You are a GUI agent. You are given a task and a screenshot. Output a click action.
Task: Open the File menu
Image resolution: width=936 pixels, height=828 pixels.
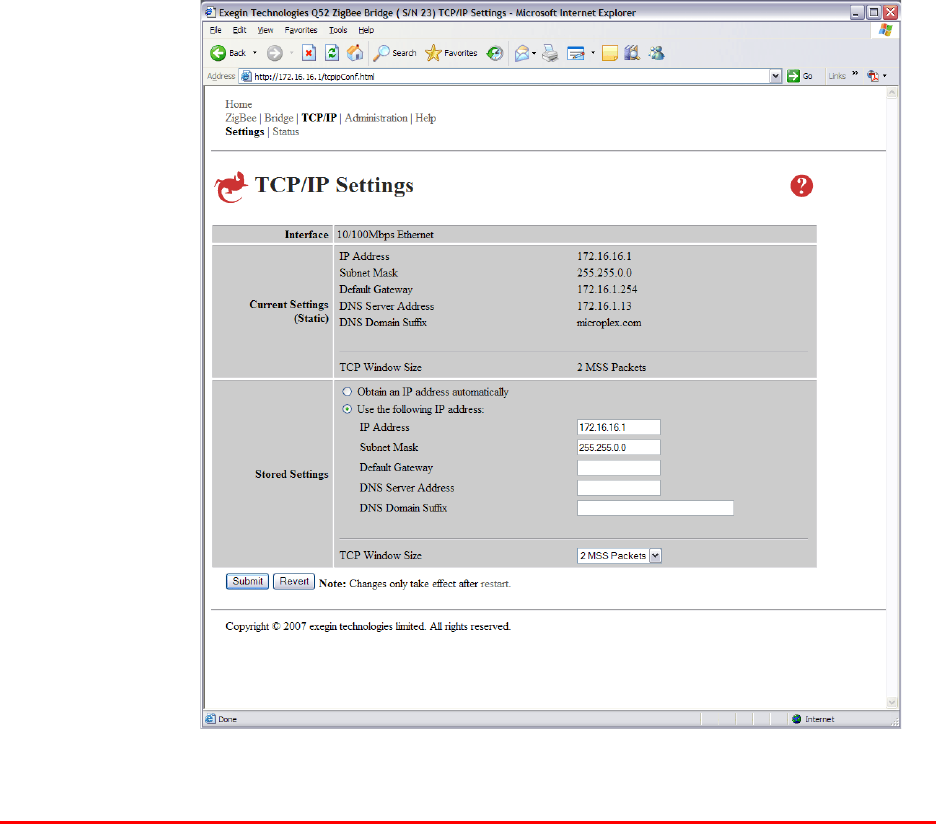(x=215, y=30)
